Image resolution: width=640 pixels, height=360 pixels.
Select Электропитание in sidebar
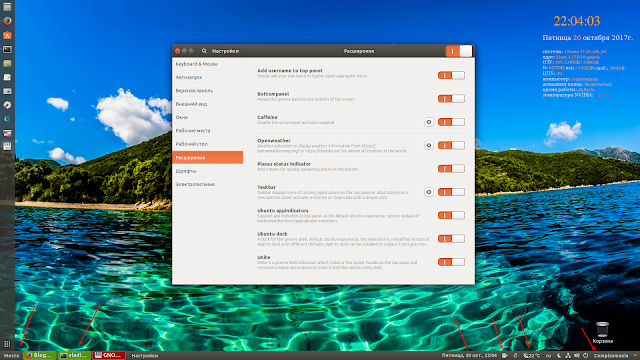pyautogui.click(x=208, y=184)
